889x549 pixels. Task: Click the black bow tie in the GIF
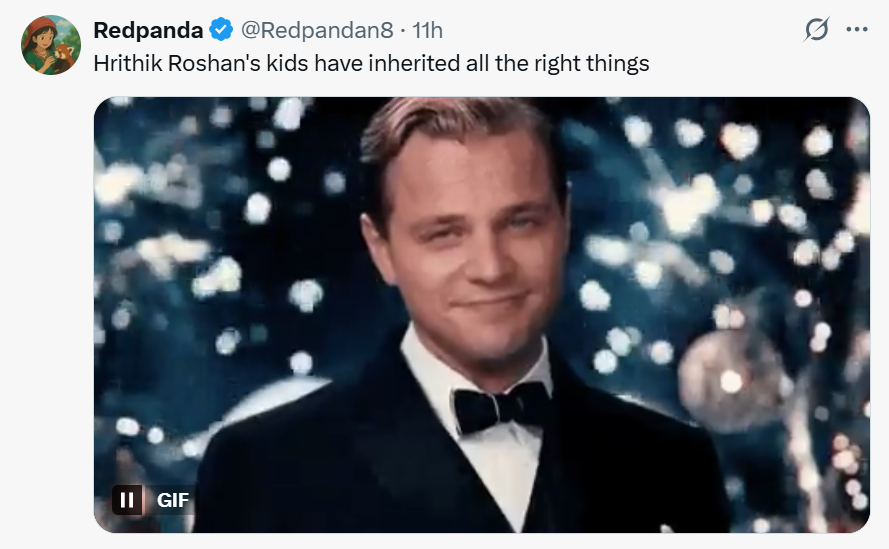point(500,407)
